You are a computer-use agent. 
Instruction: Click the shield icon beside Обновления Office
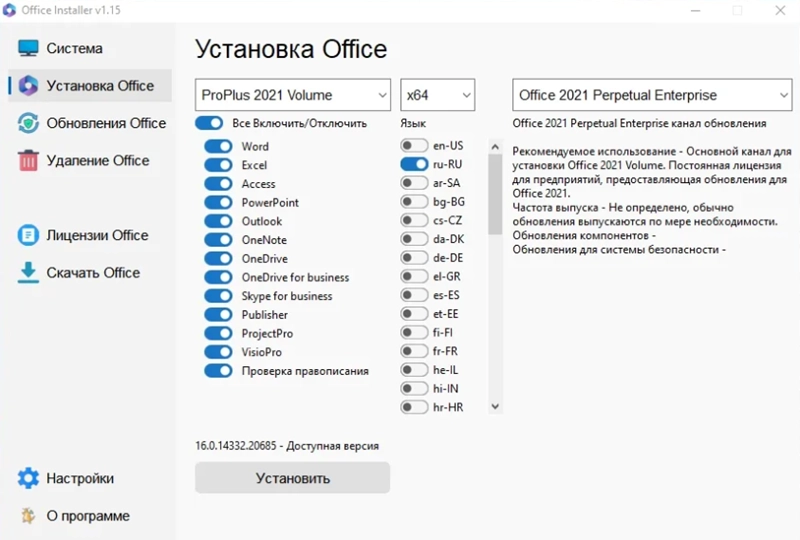pos(28,123)
